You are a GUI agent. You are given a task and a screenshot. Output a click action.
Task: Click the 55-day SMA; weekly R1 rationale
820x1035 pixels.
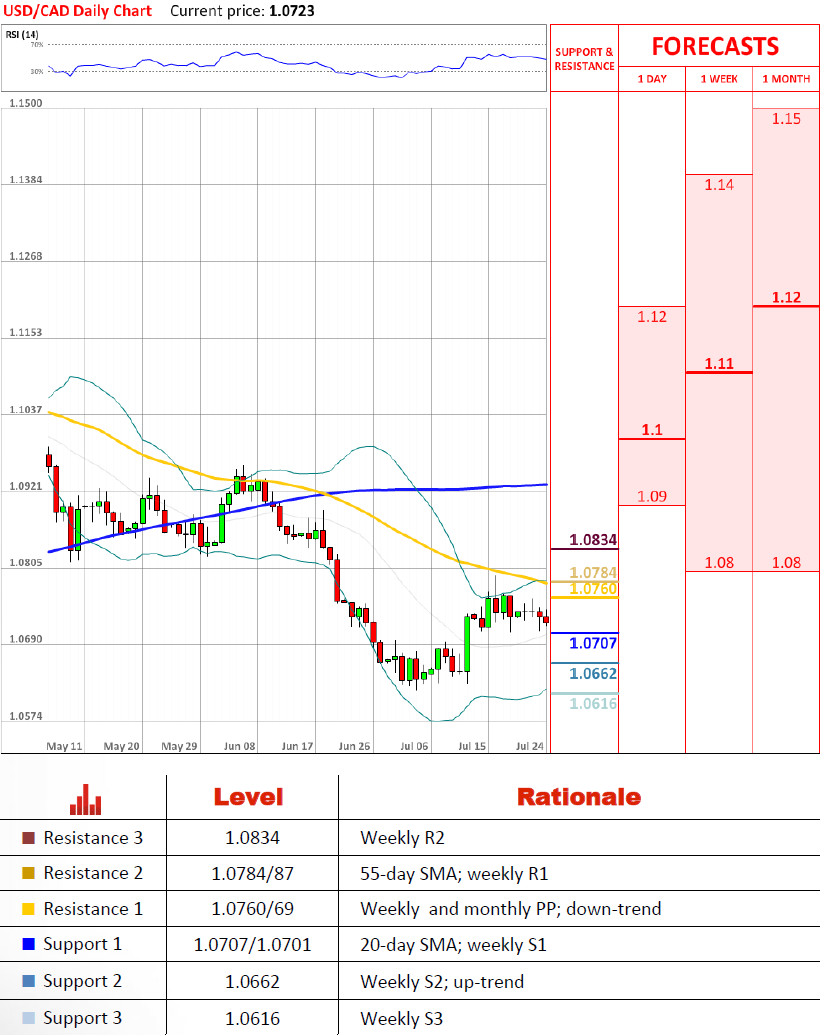[454, 874]
